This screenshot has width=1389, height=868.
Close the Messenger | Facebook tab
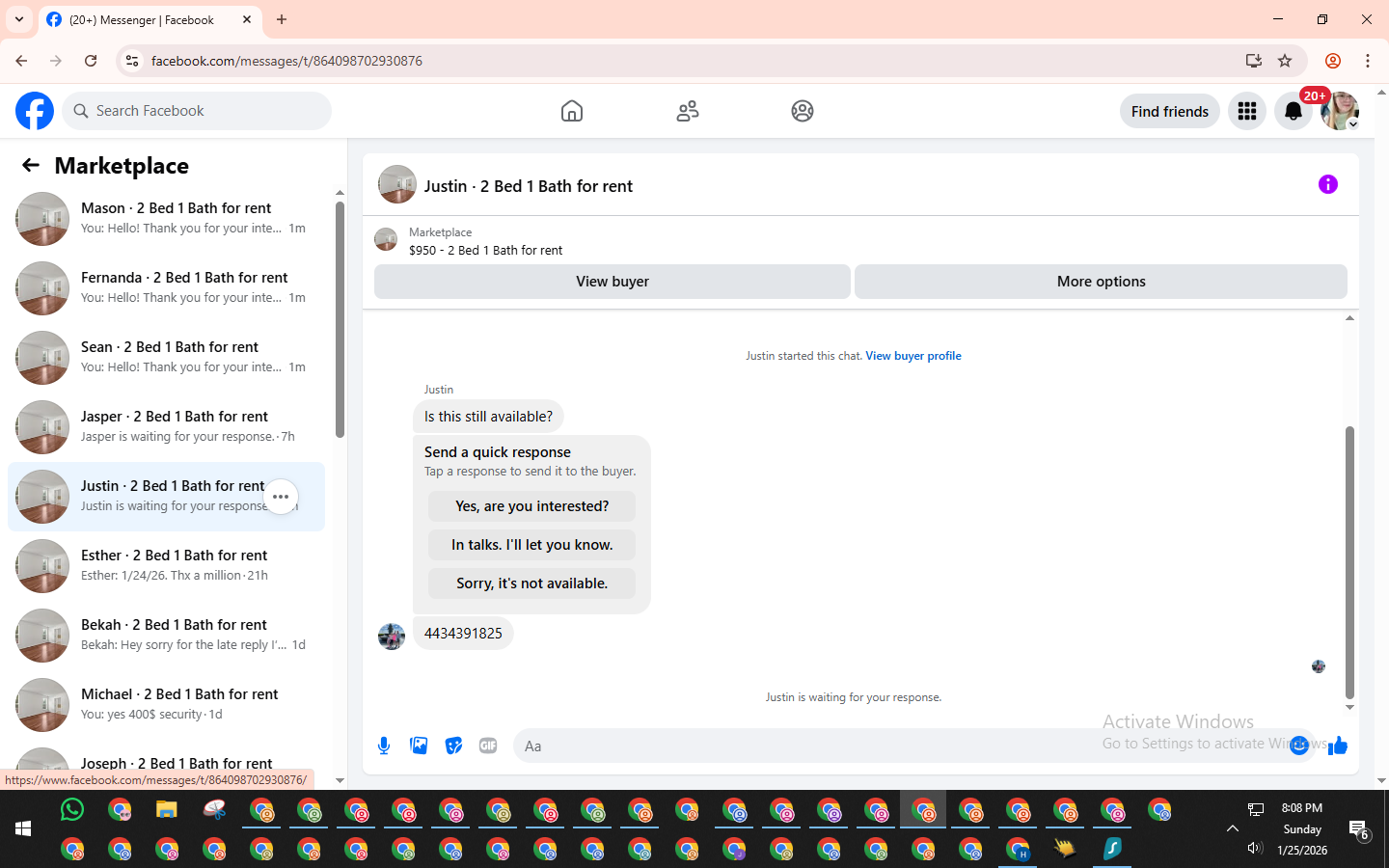point(247,19)
